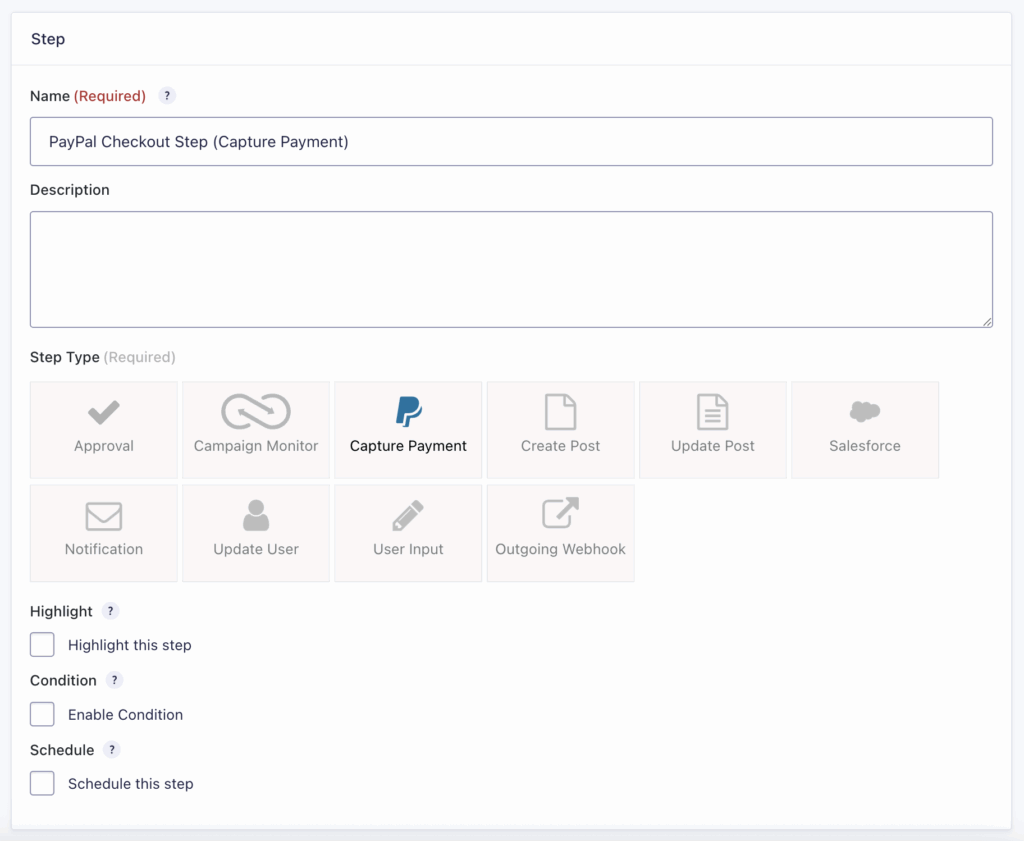Pick the Update User step type
1024x841 pixels.
tap(256, 533)
